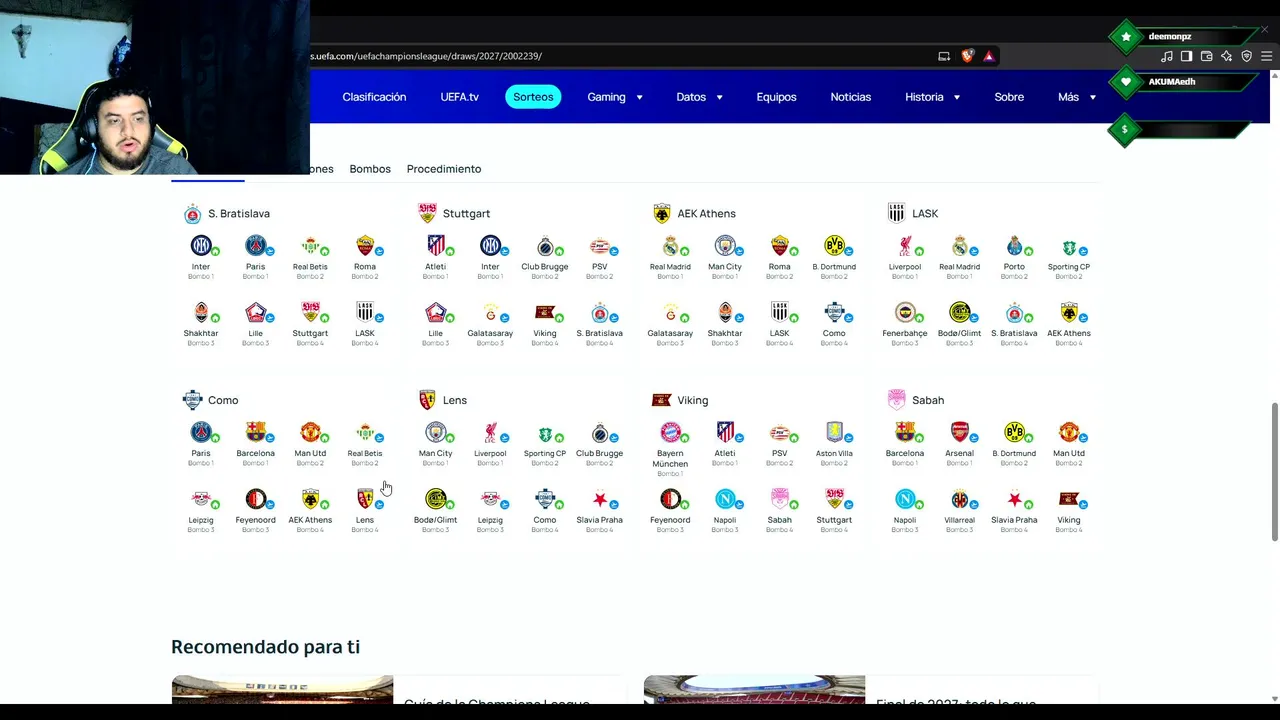Click the Roma crest in S. Bratislava's card
This screenshot has height=720, width=1280.
[365, 246]
